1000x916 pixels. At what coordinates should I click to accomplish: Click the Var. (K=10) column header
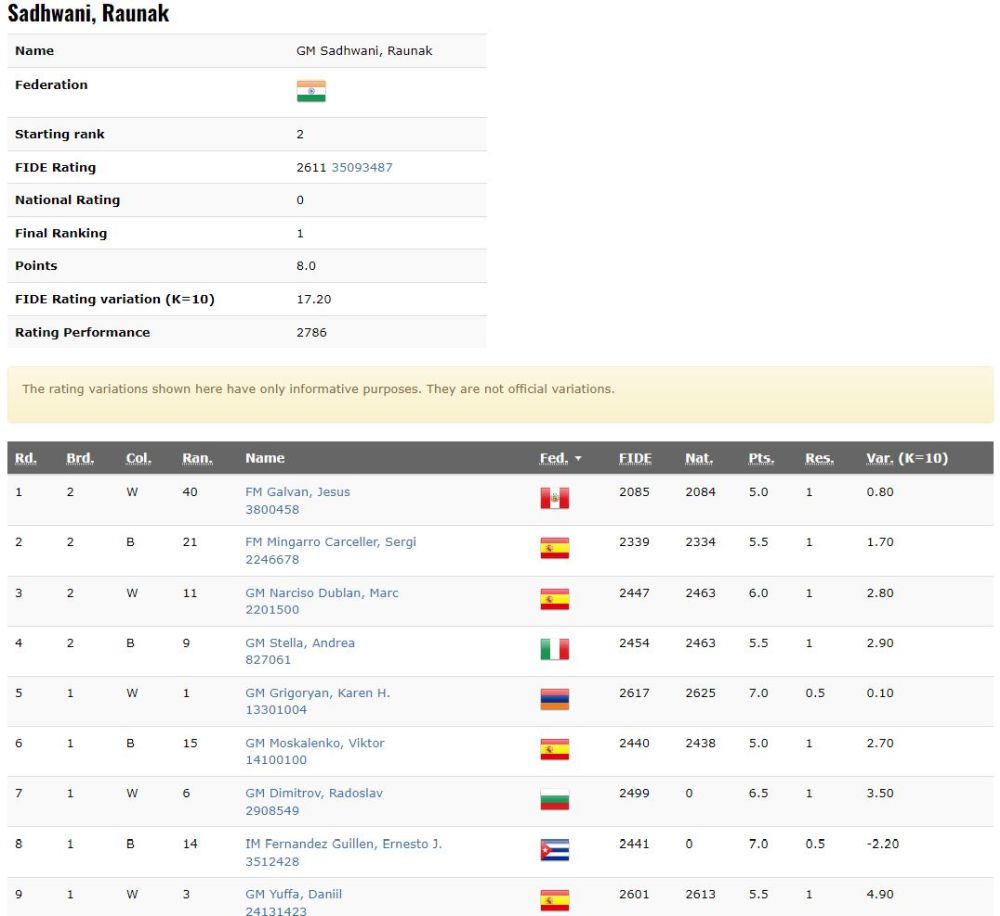[906, 458]
